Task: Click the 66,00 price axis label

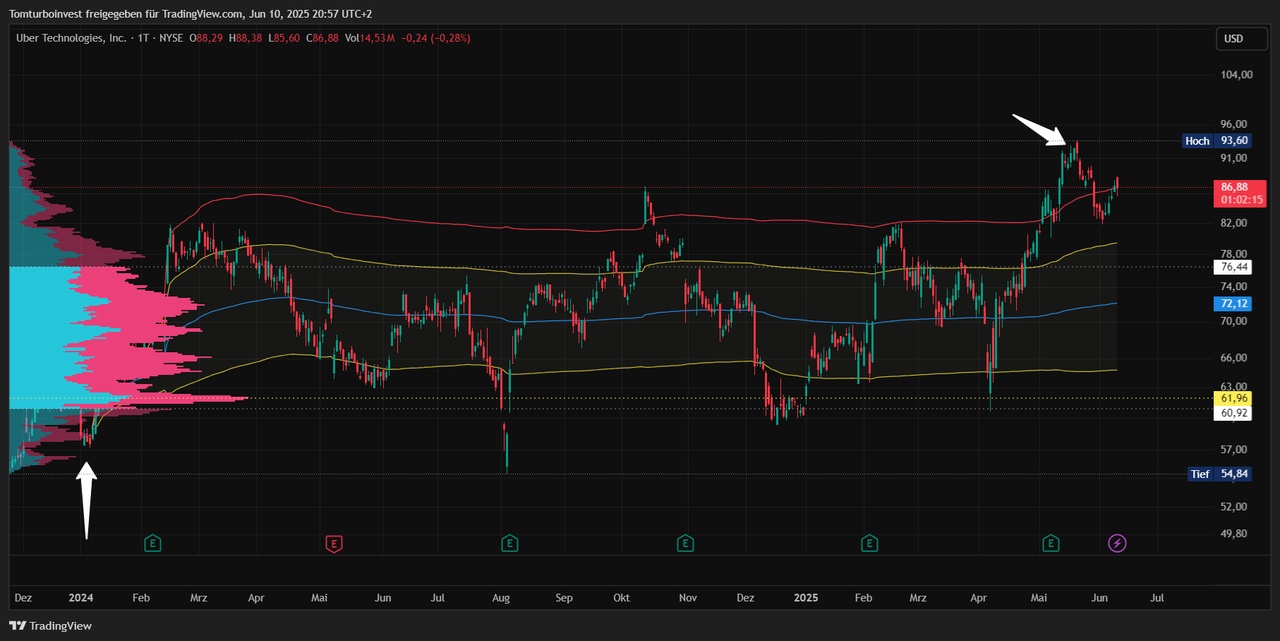Action: pyautogui.click(x=1233, y=357)
